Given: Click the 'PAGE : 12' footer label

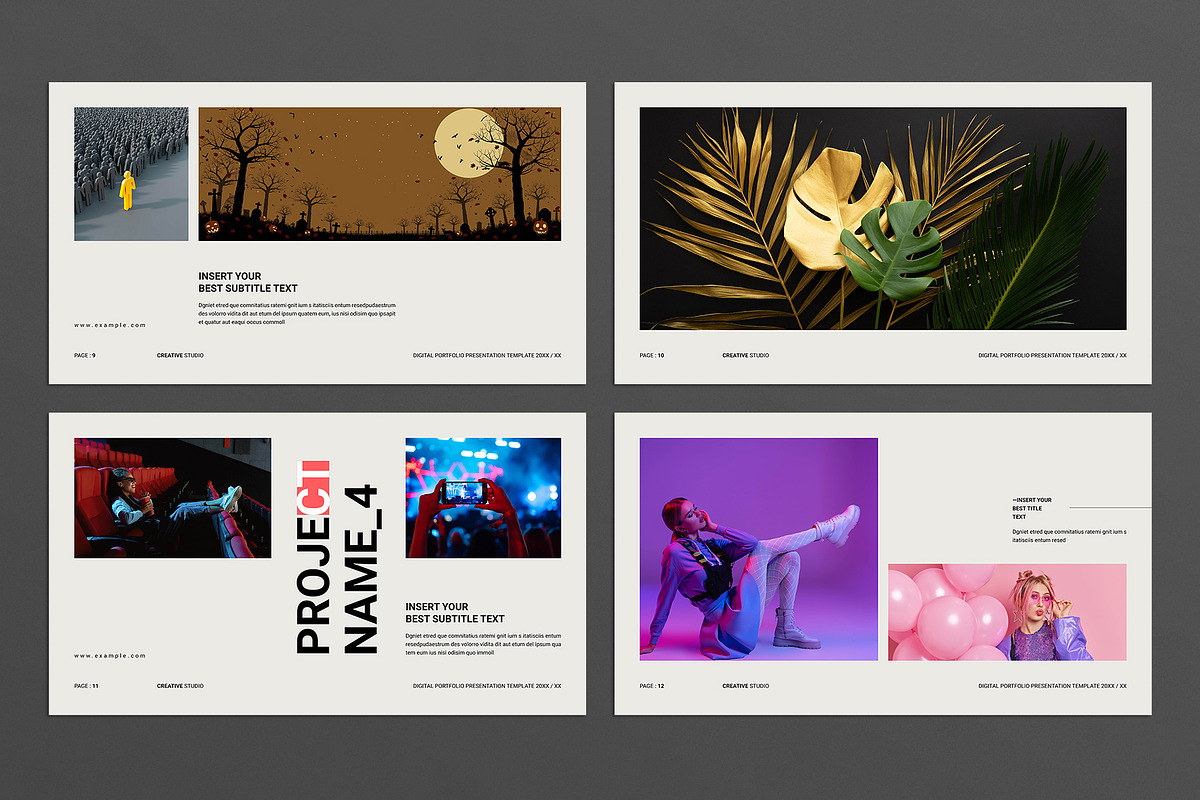Looking at the screenshot, I should [x=652, y=686].
